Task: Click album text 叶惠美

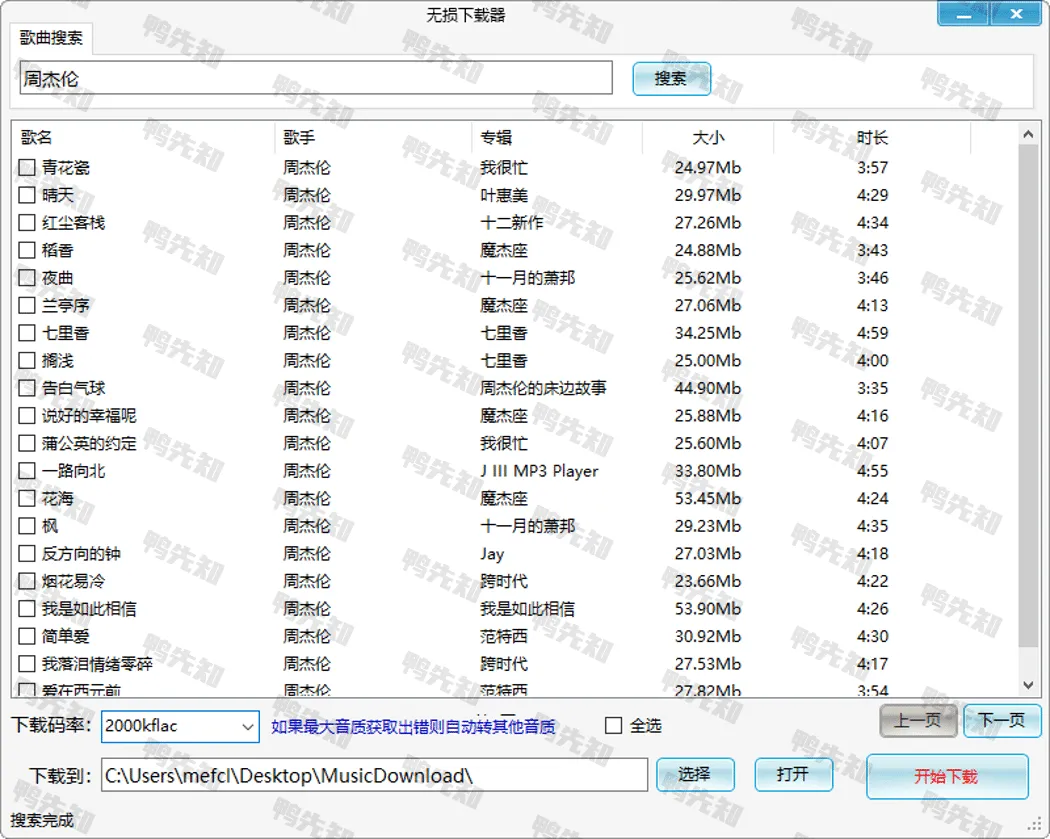Action: click(x=504, y=196)
